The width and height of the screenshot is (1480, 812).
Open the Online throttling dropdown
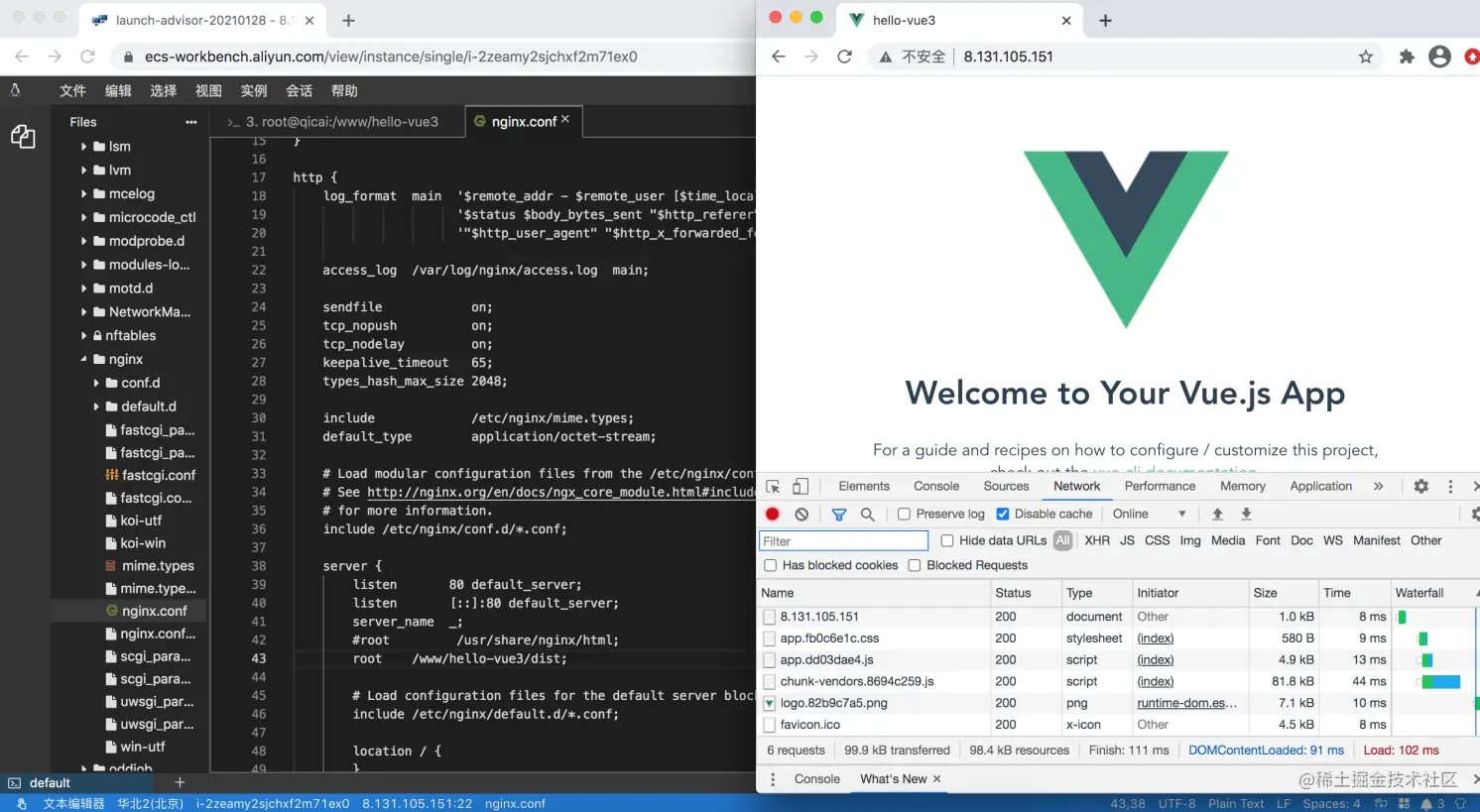click(x=1150, y=514)
